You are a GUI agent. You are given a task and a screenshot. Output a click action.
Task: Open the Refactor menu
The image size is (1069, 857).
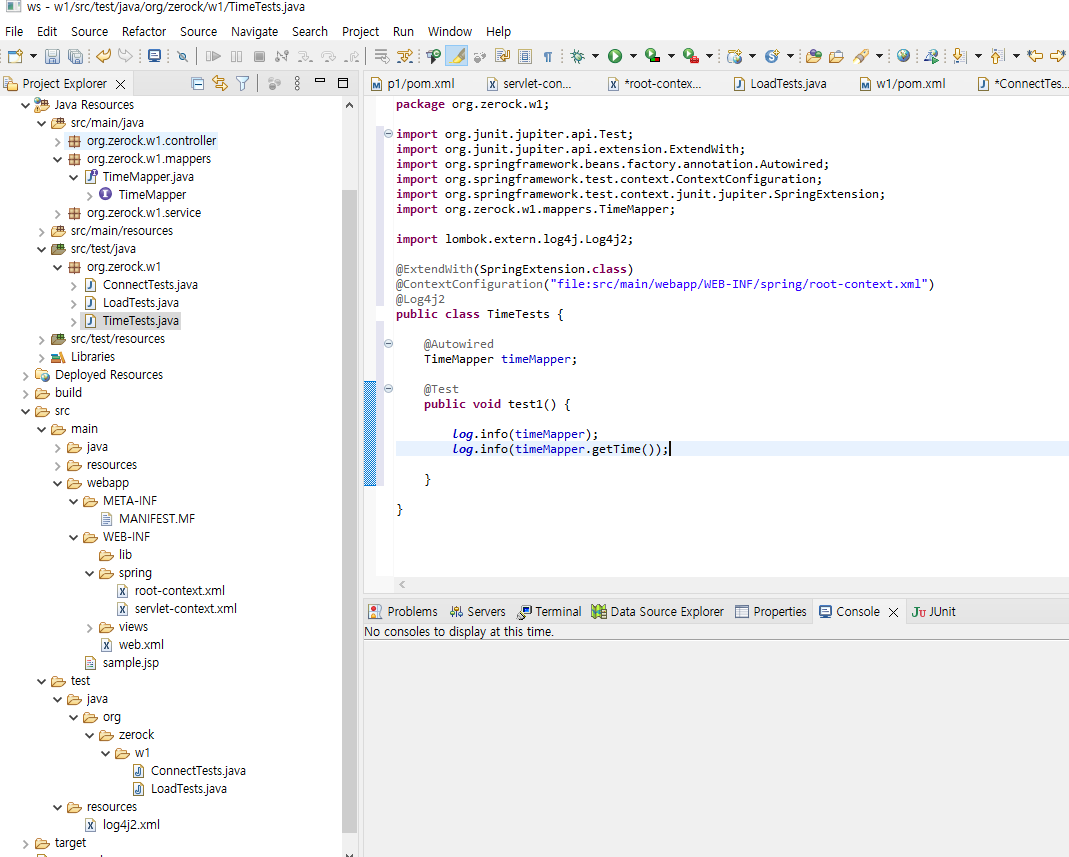click(x=144, y=31)
